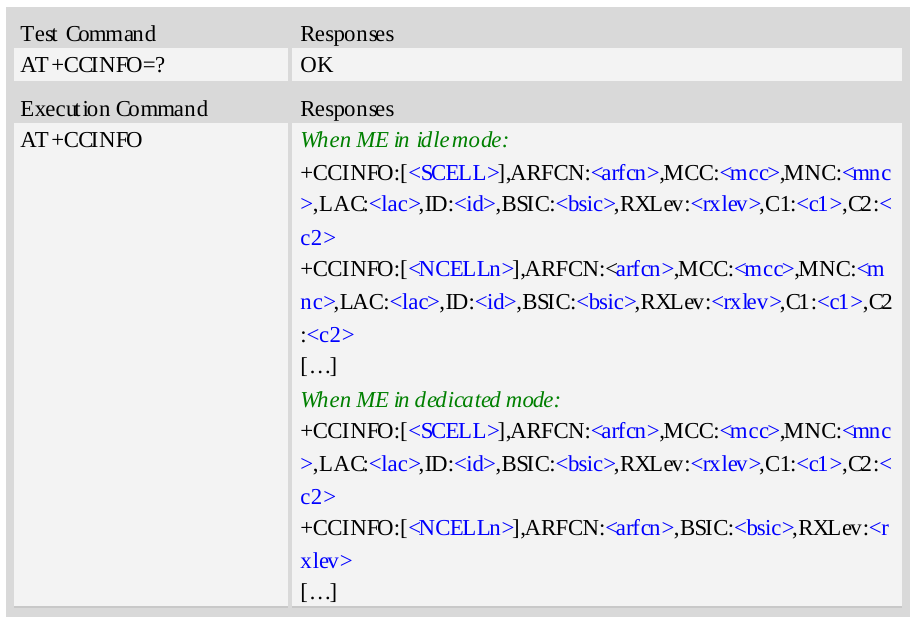
Task: Click the OK response text
Action: (x=317, y=66)
